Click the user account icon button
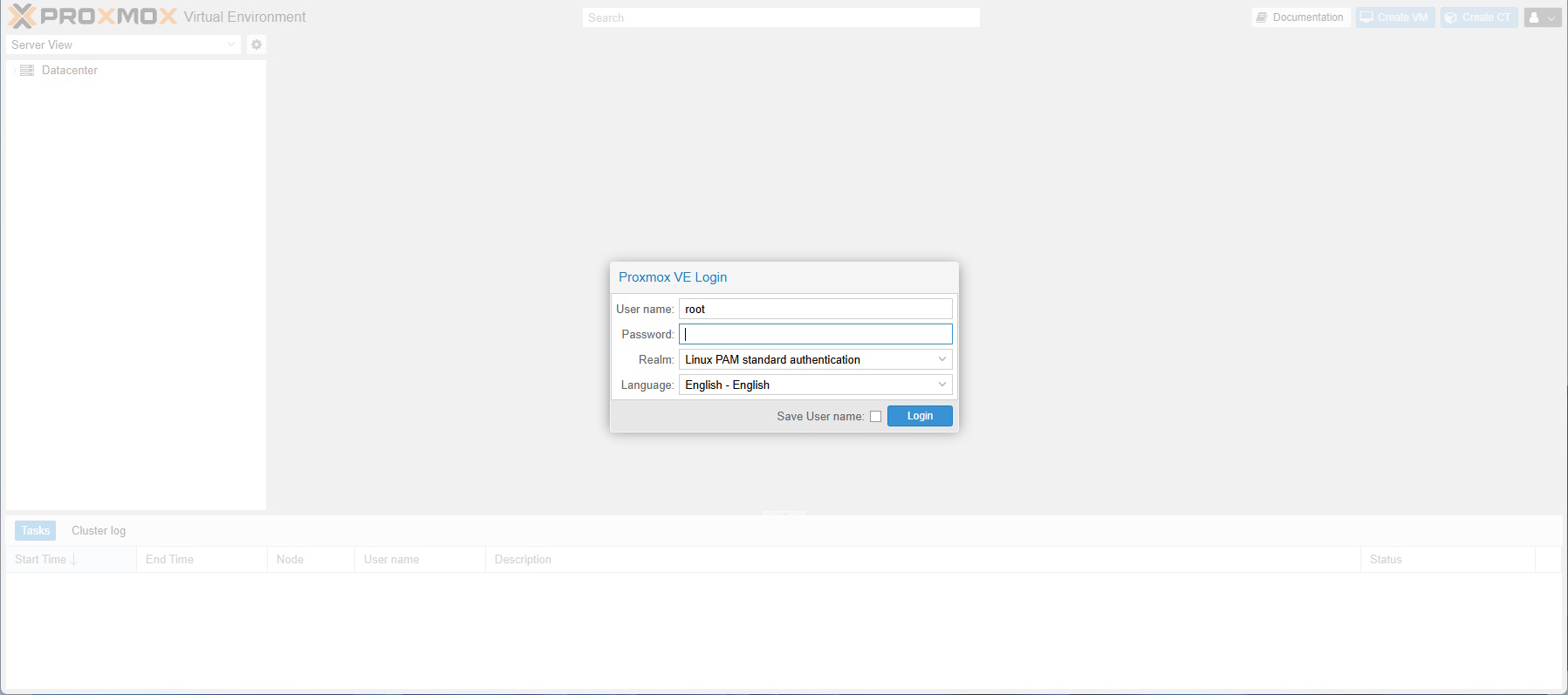The width and height of the screenshot is (1568, 695). tap(1543, 17)
